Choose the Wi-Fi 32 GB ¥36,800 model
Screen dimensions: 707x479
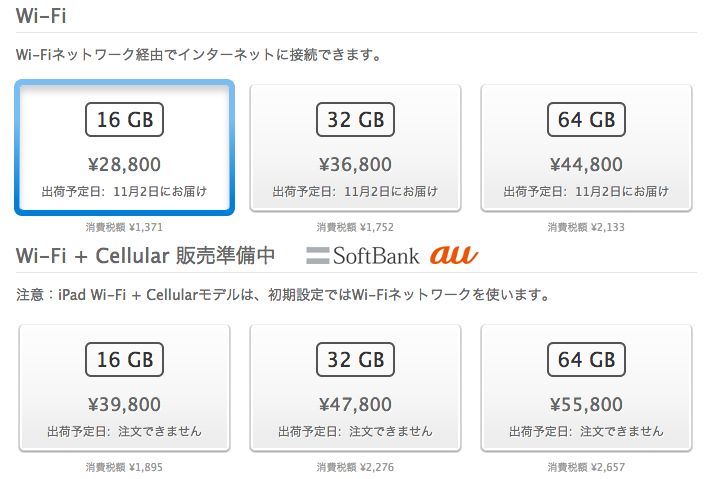point(355,147)
